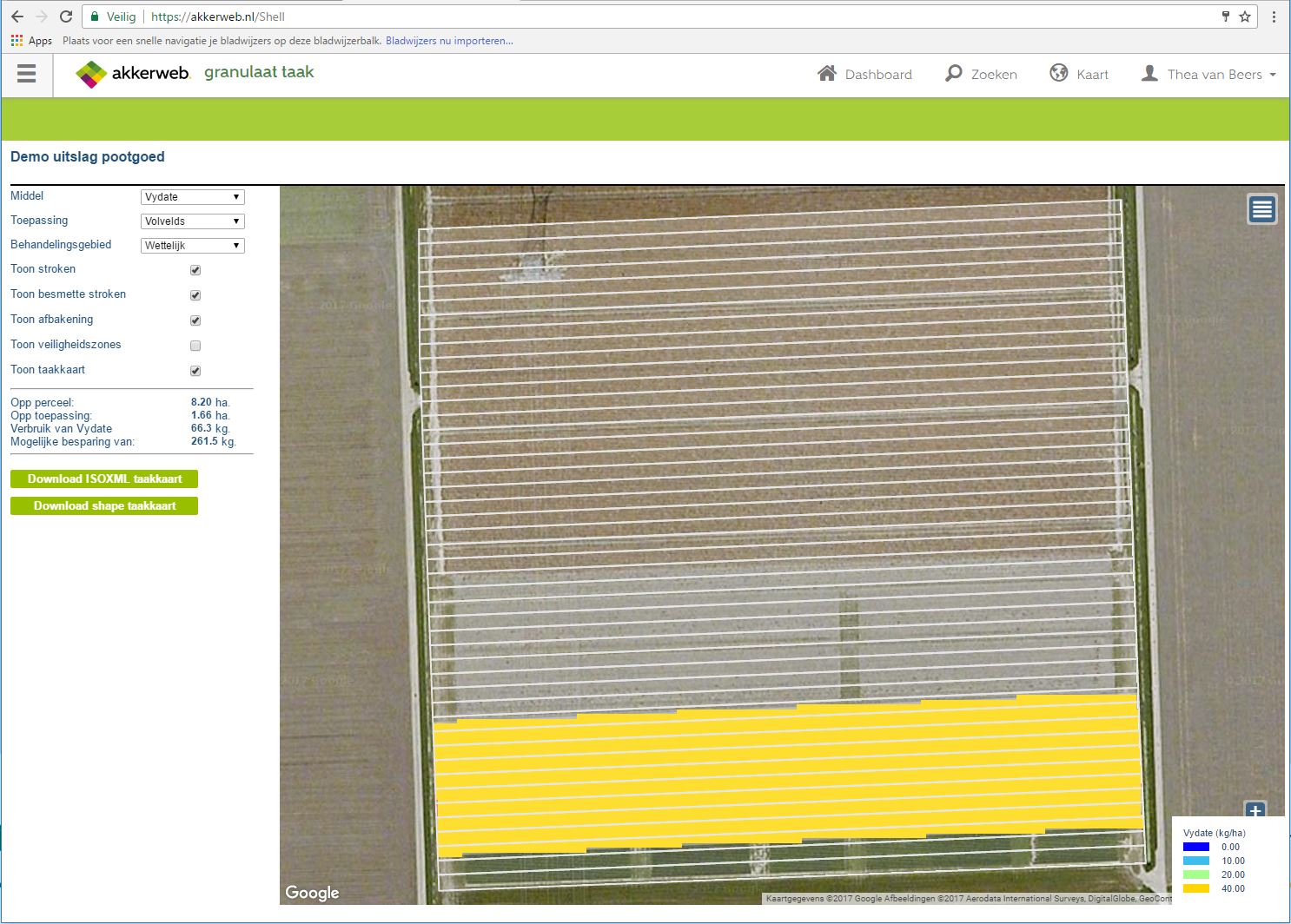Screen dimensions: 1291x924
Task: Bookmark this page with star icon
Action: [1245, 16]
